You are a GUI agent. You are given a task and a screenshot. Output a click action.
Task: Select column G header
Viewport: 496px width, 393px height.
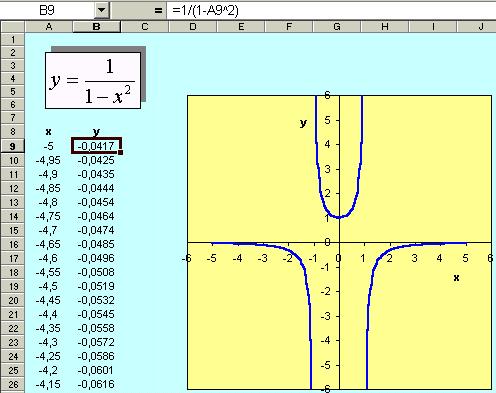click(x=337, y=27)
